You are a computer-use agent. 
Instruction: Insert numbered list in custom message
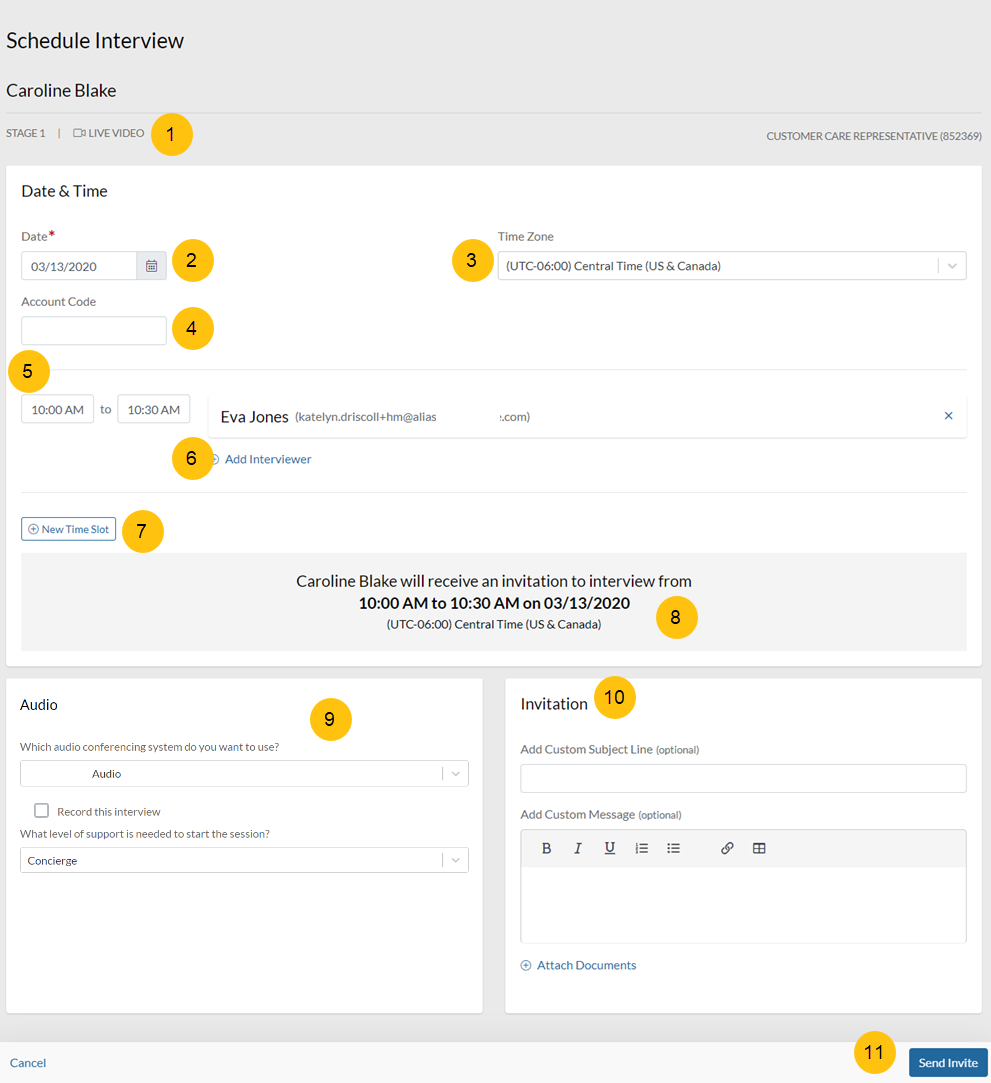[642, 848]
